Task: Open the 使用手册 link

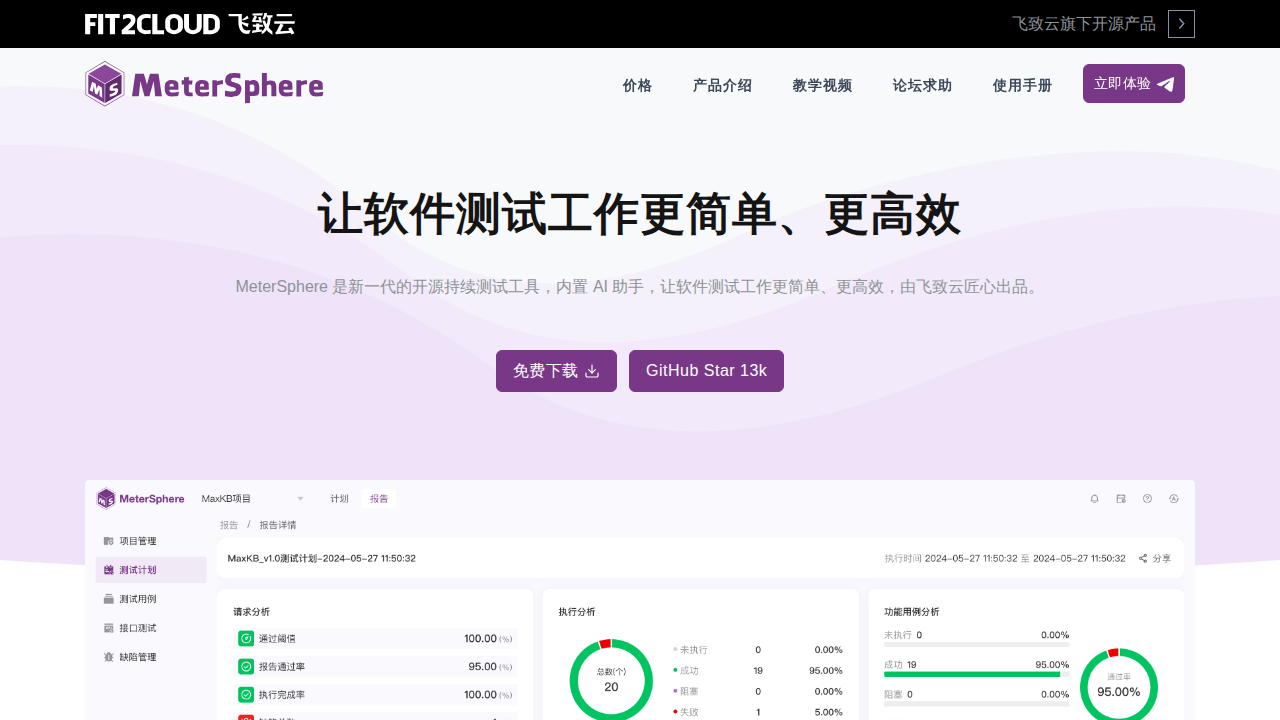Action: (x=1022, y=85)
